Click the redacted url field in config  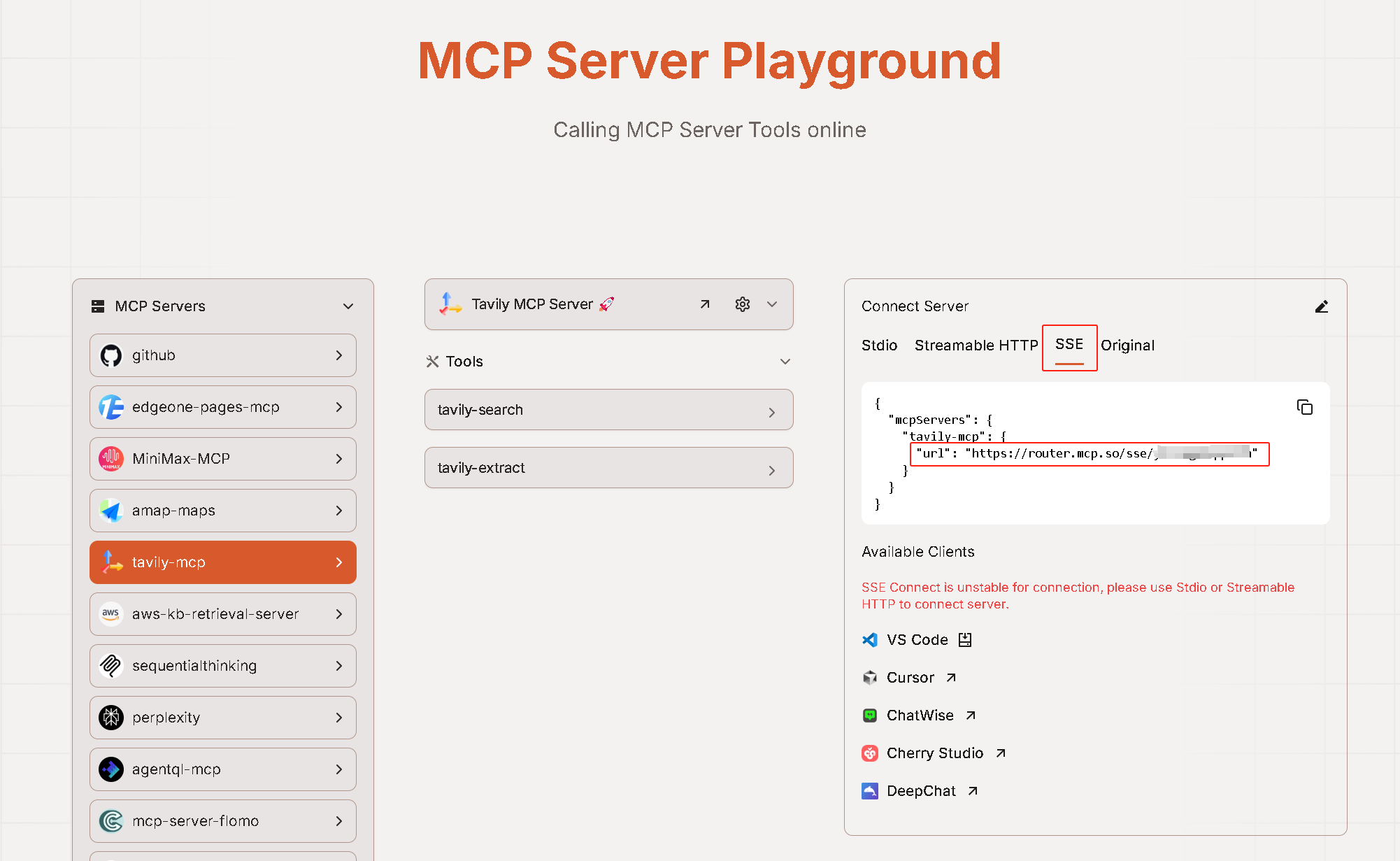[1089, 454]
